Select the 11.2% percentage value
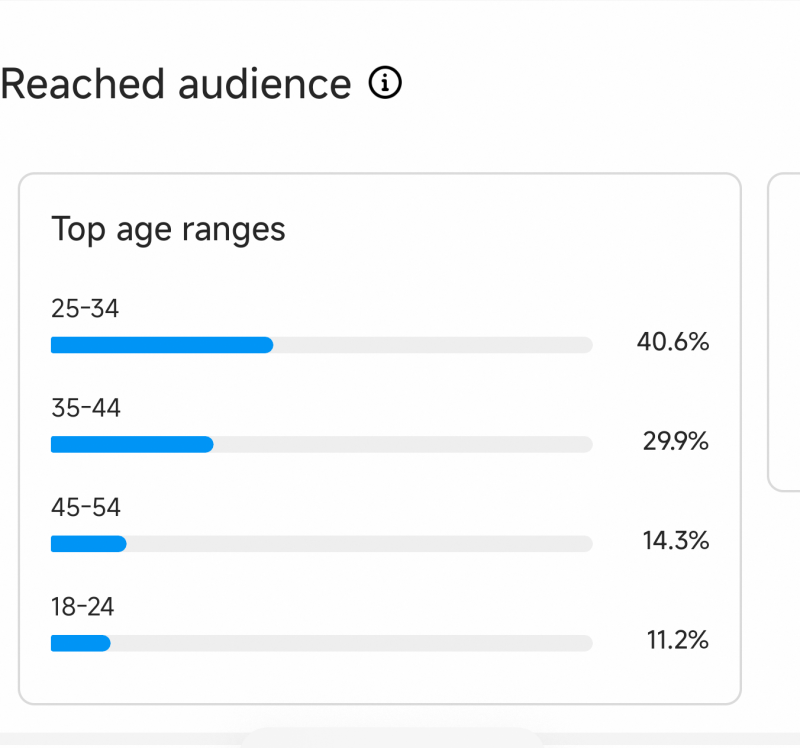The height and width of the screenshot is (748, 800). point(677,640)
